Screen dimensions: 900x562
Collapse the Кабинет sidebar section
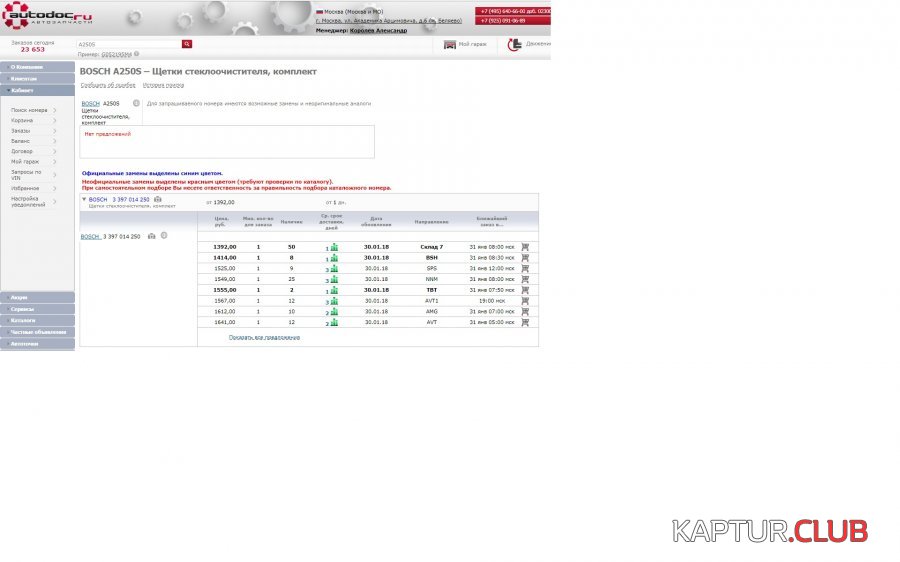click(37, 90)
